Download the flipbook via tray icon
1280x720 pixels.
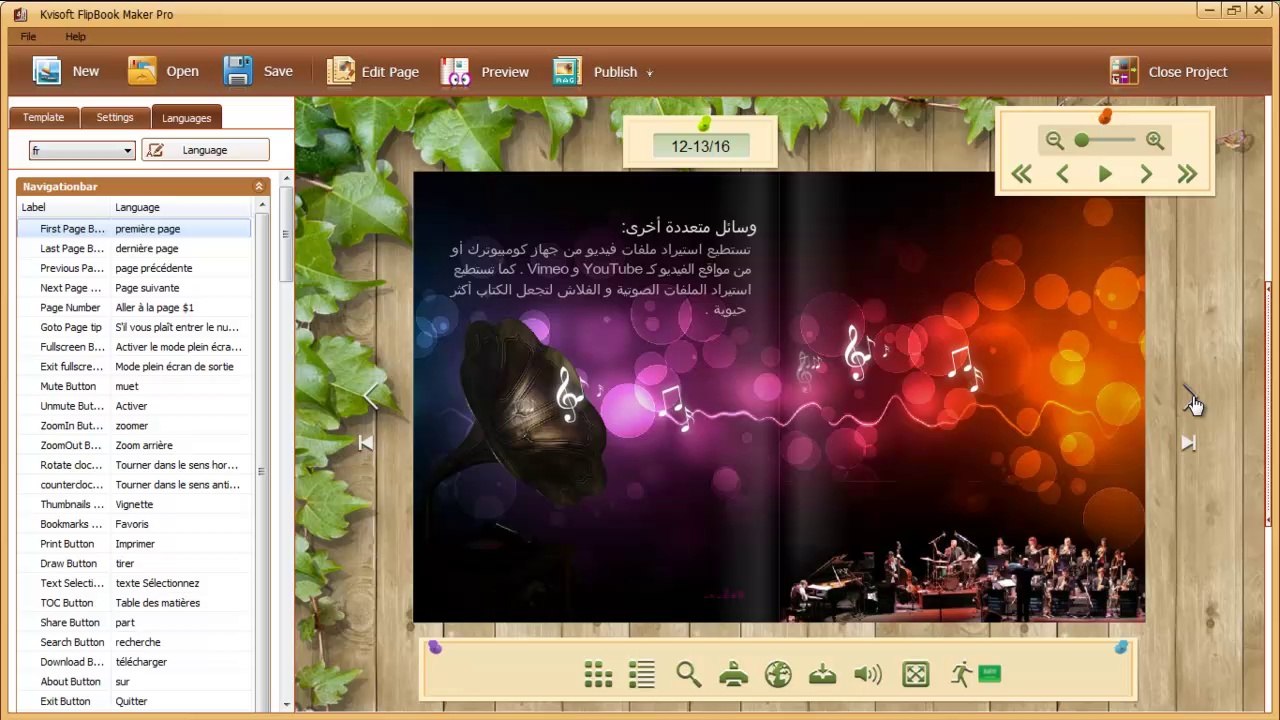(x=823, y=675)
